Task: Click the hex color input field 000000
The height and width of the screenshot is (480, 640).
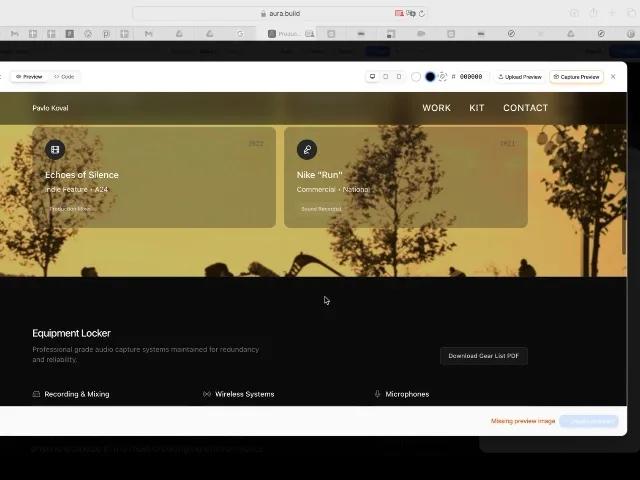Action: click(471, 77)
